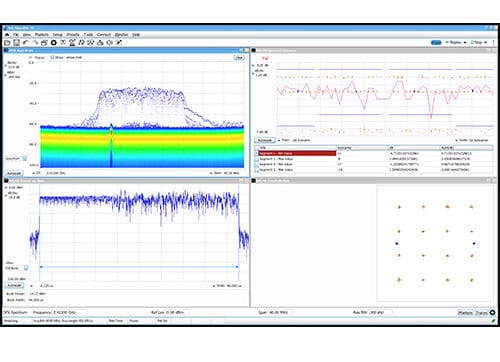500x362 pixels.
Task: Click the Traces button in bottom bar
Action: point(482,313)
